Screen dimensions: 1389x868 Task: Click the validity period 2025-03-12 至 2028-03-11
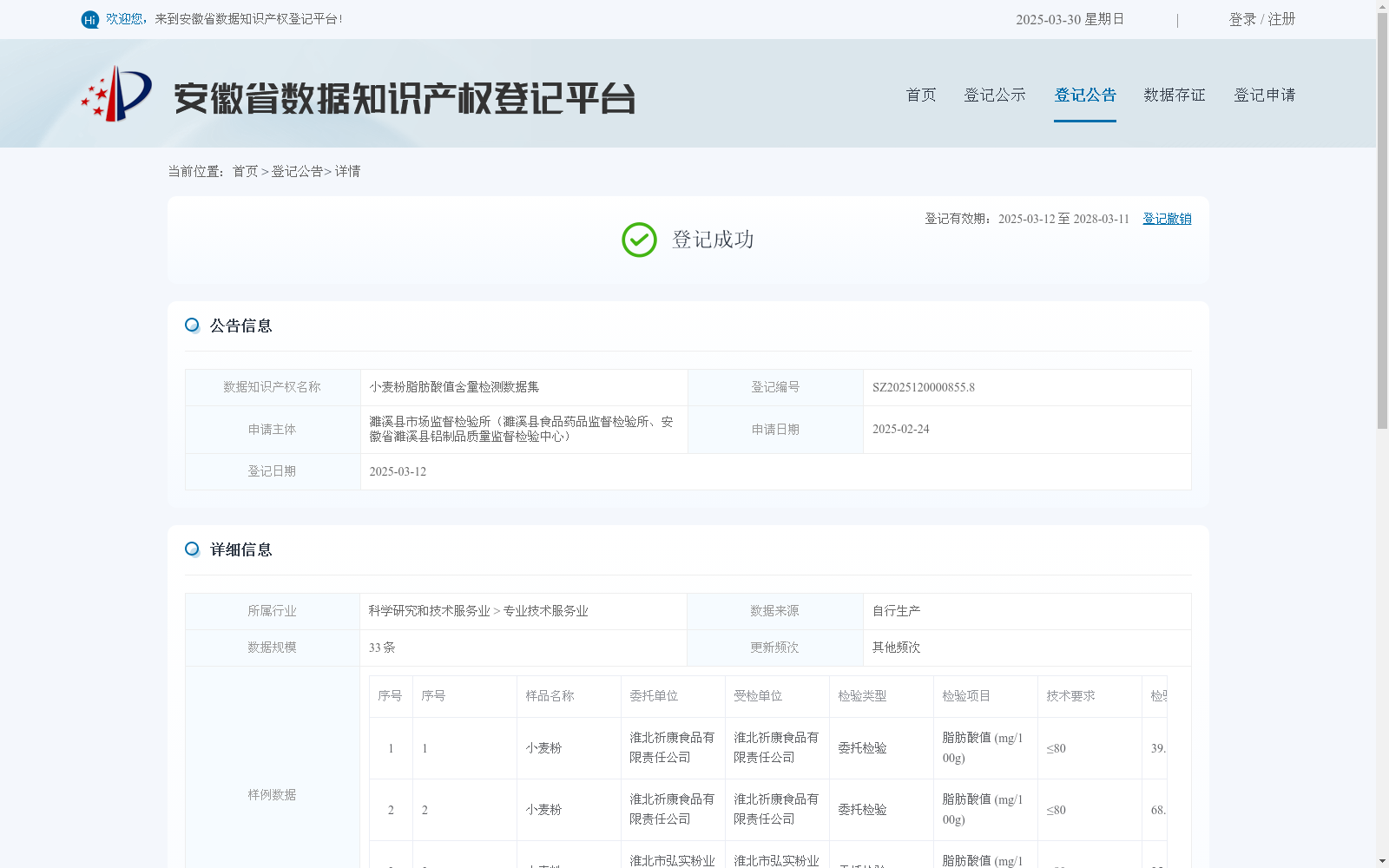tap(1063, 219)
